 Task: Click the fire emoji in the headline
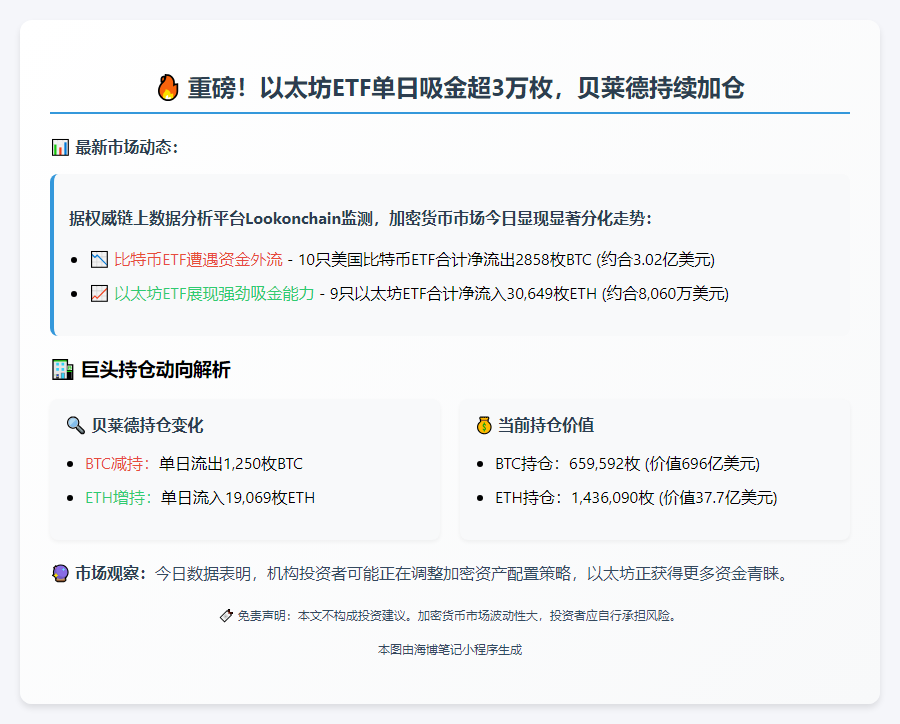click(x=168, y=88)
